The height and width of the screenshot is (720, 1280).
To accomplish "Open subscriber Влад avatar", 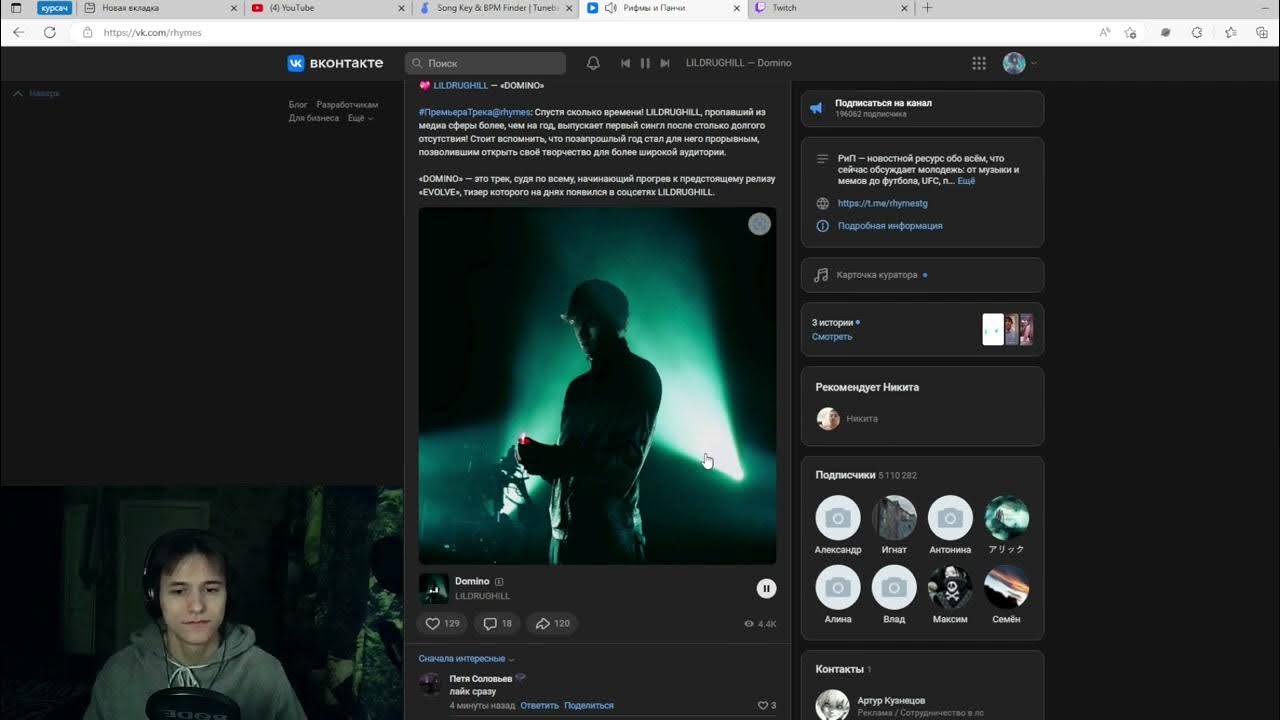I will pos(894,587).
